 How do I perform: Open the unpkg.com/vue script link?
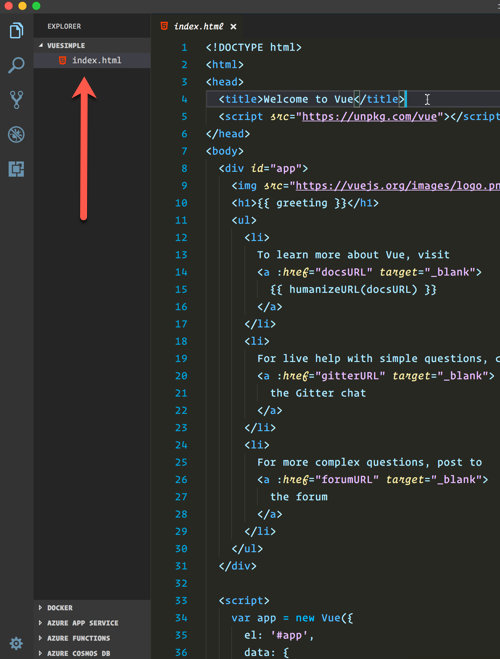pos(369,116)
